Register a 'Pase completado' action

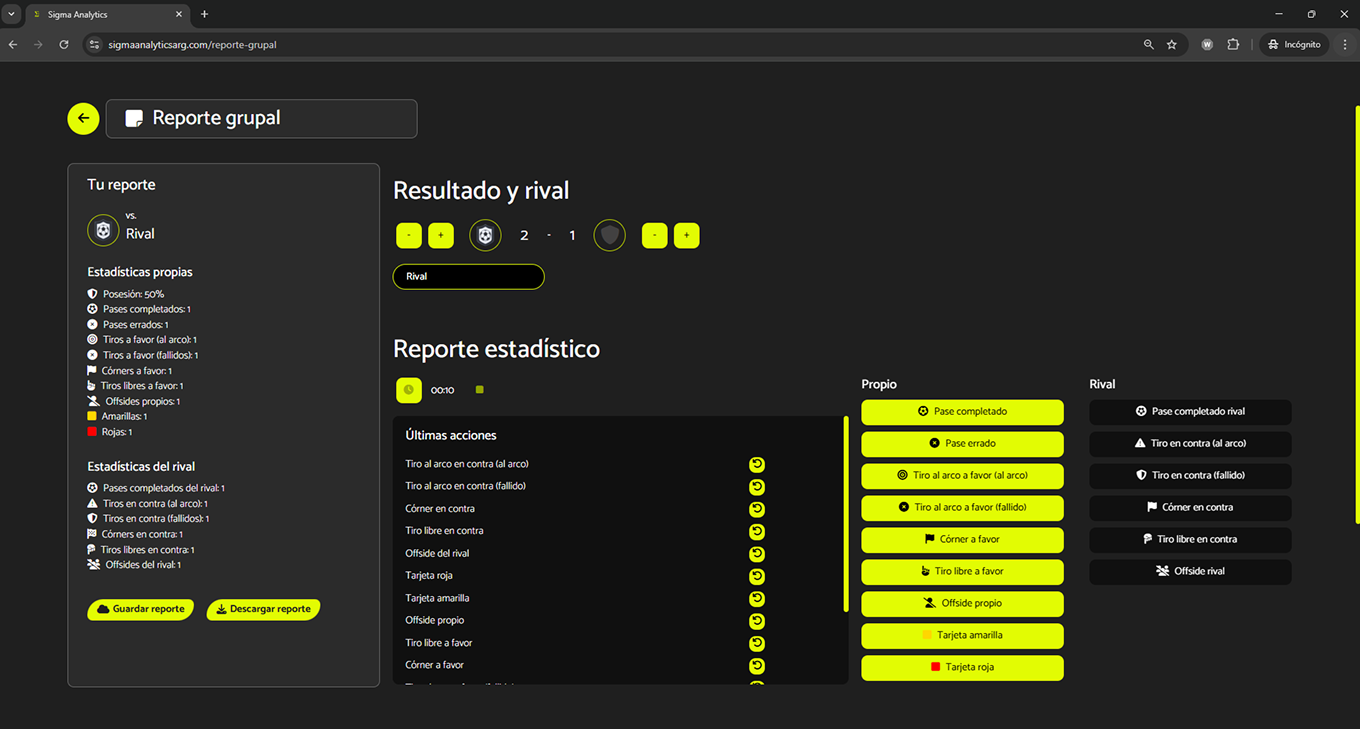click(x=962, y=411)
